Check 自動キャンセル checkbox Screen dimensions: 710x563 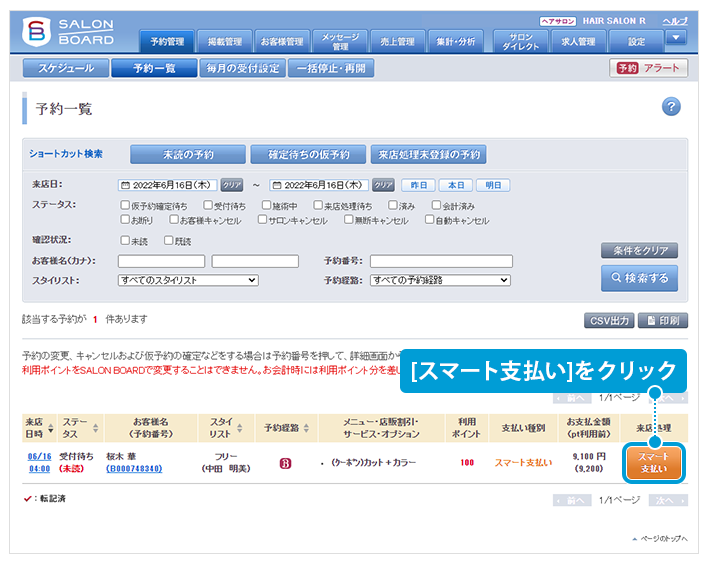pos(429,220)
